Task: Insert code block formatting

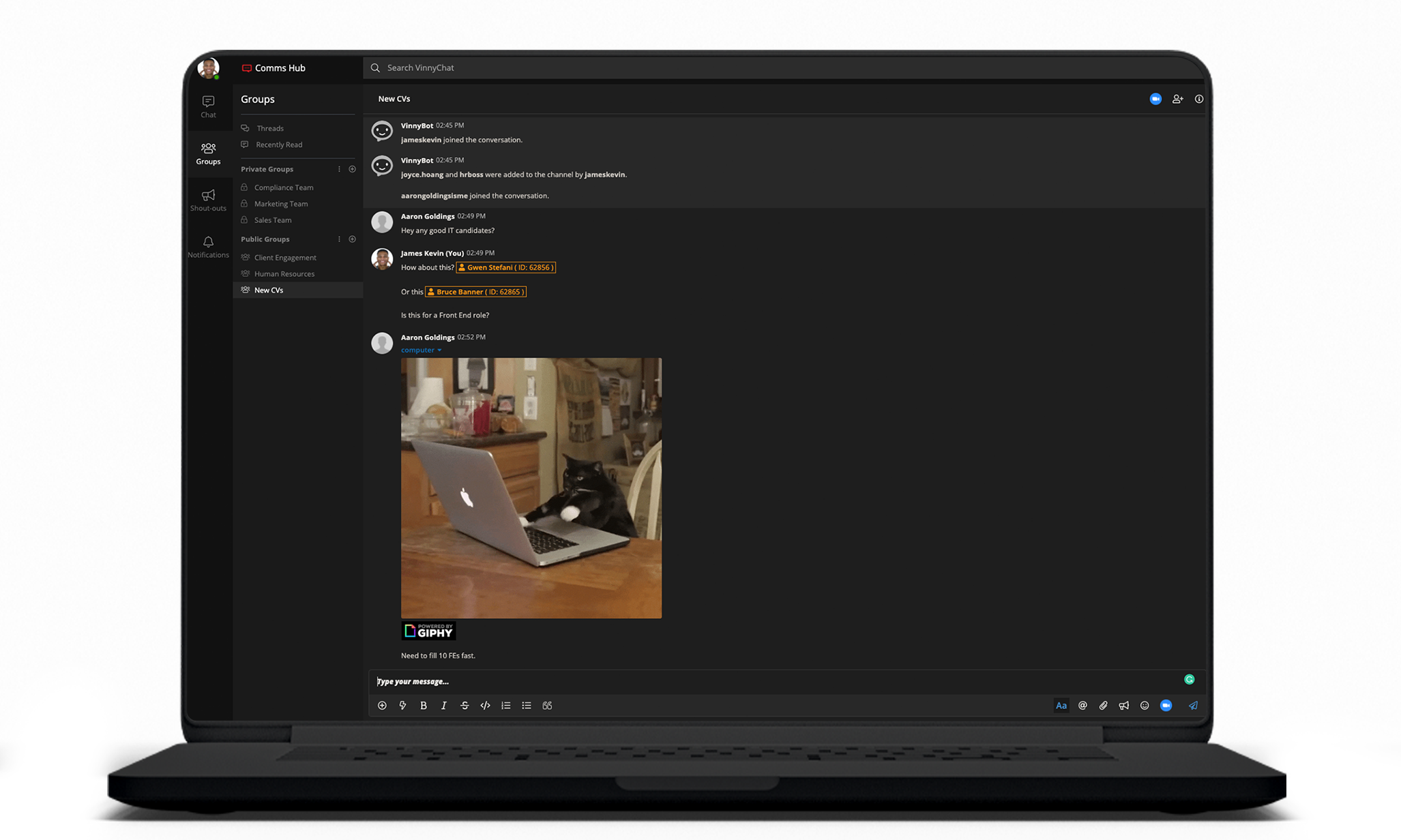Action: (485, 706)
